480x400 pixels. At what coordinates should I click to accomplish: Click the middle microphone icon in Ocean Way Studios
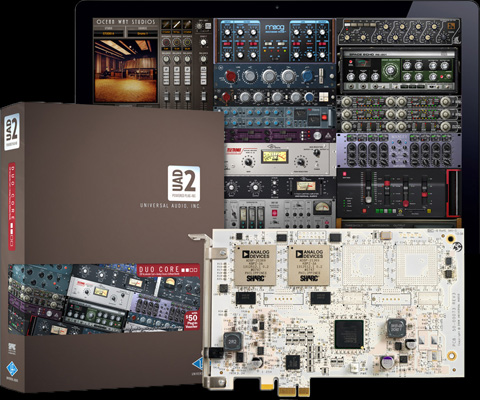[177, 25]
